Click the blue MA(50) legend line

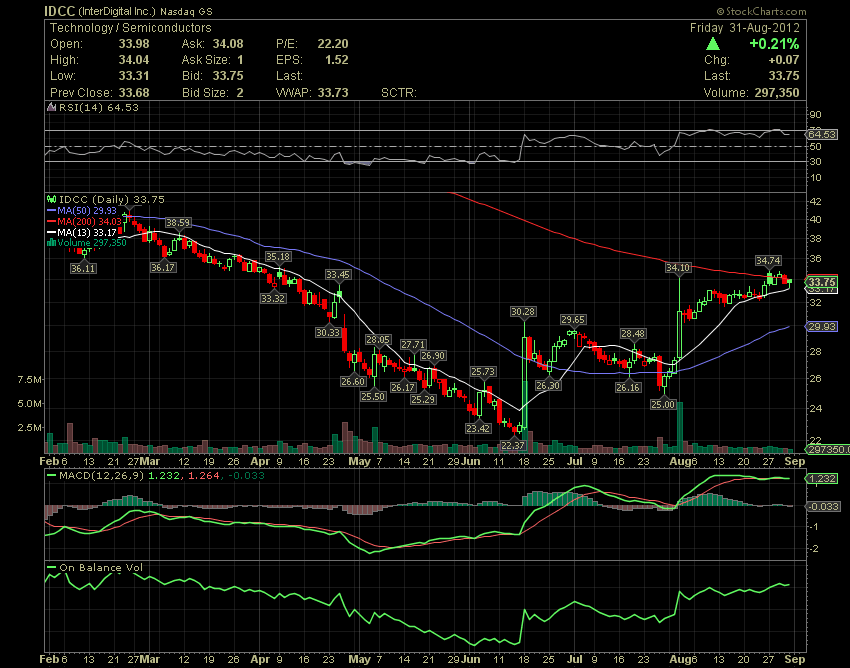[x=51, y=210]
